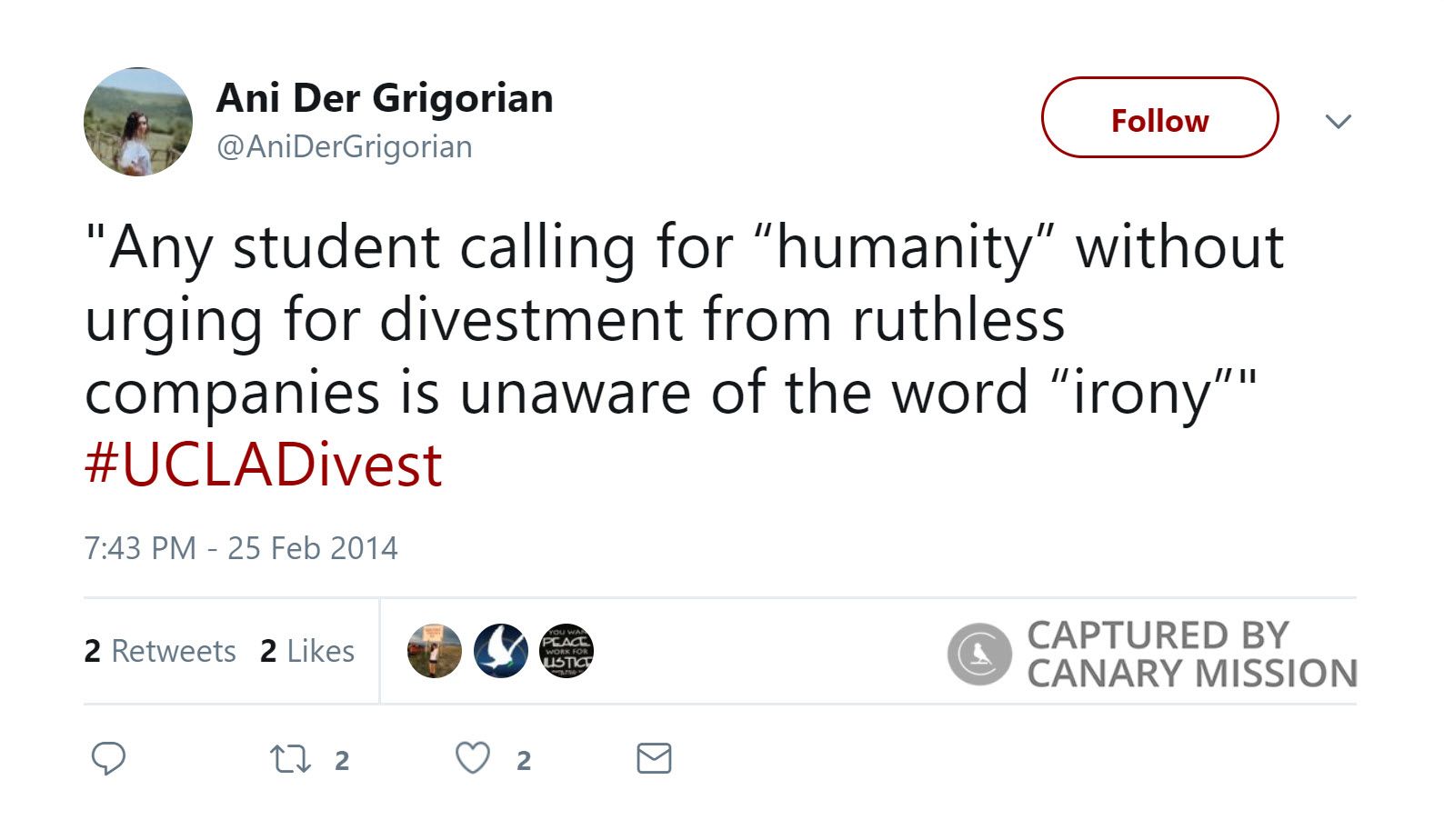Click the reply speech bubble icon
Screen dimensions: 1444x840
point(108,758)
